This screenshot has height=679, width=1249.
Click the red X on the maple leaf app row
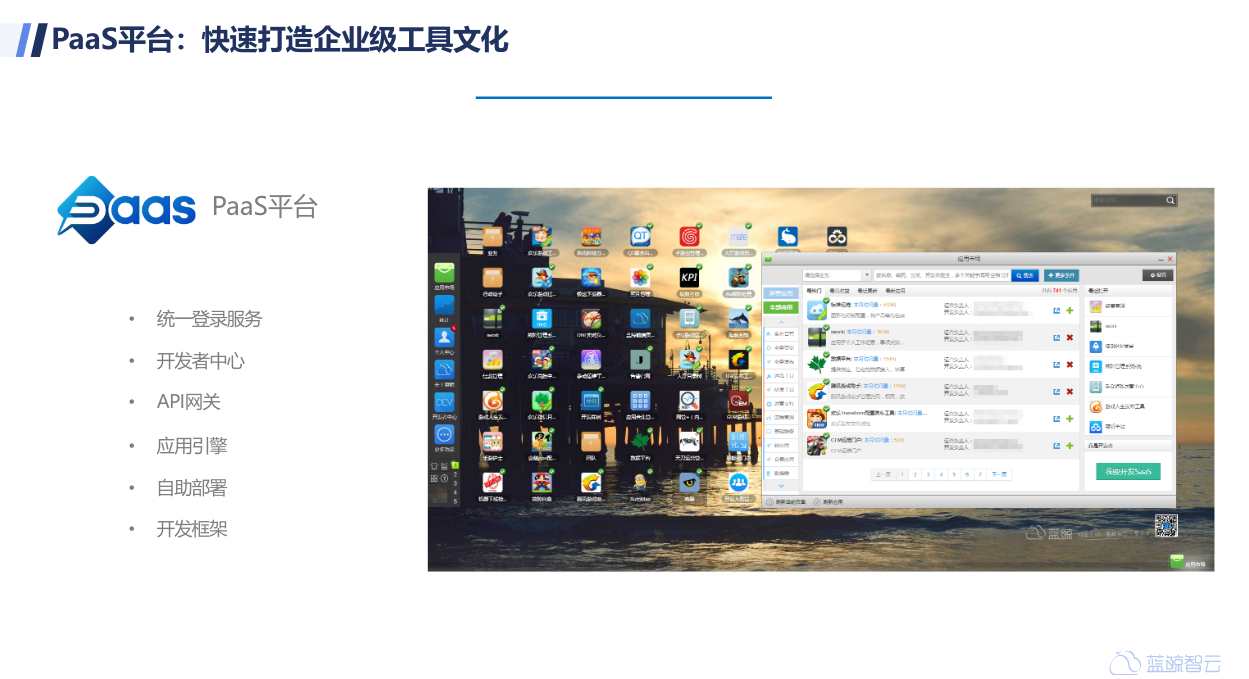(1070, 365)
